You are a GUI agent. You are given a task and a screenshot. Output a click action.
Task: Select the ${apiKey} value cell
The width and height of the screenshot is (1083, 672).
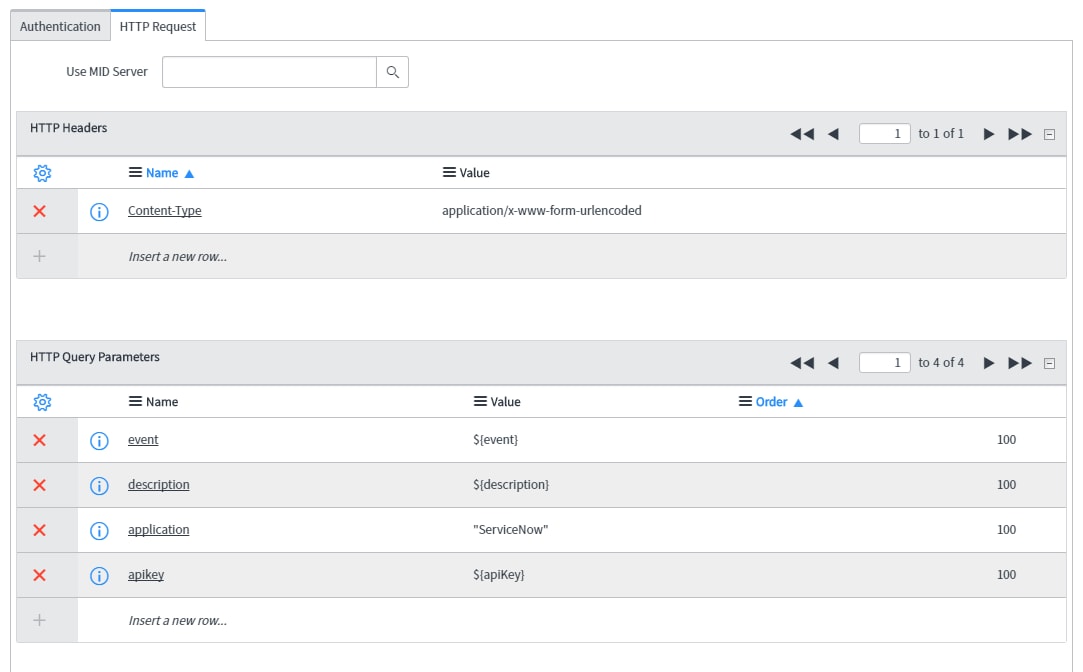pyautogui.click(x=499, y=575)
